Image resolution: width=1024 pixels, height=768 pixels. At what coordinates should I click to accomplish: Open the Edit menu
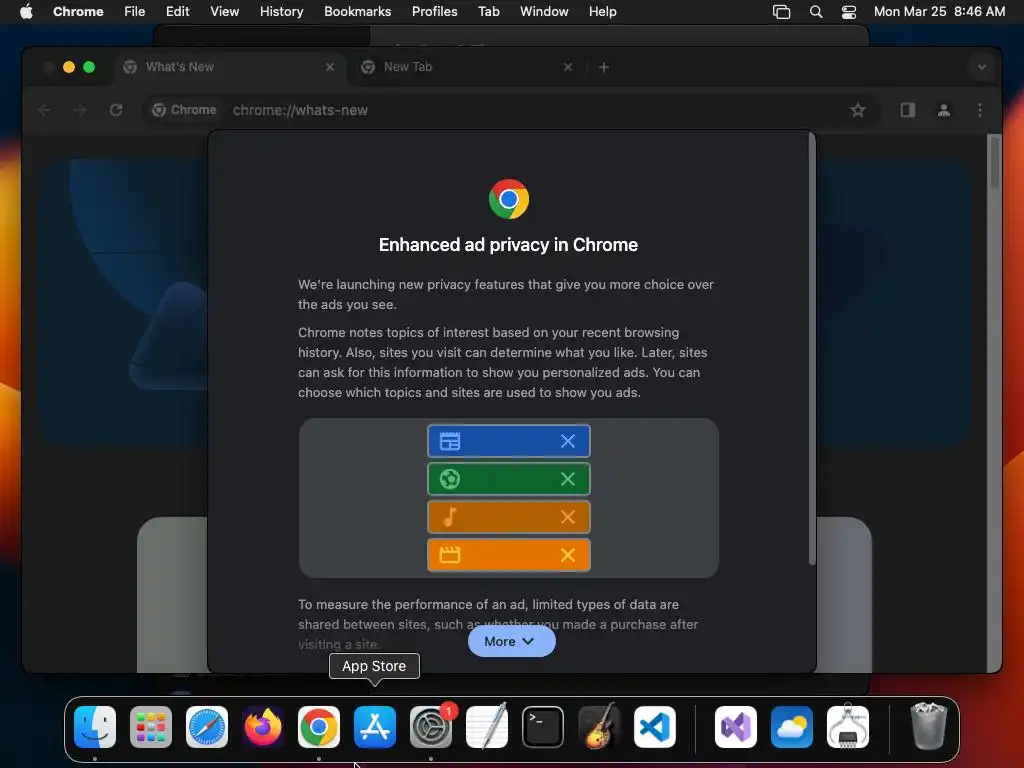(178, 12)
